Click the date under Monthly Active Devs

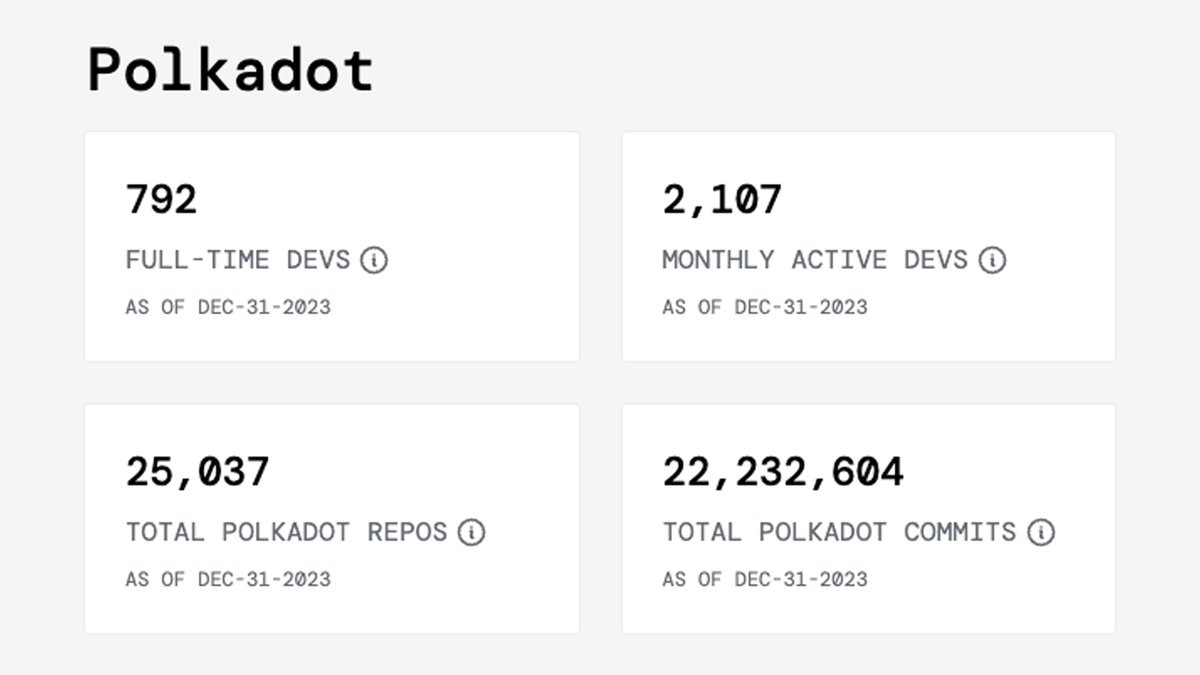[765, 307]
